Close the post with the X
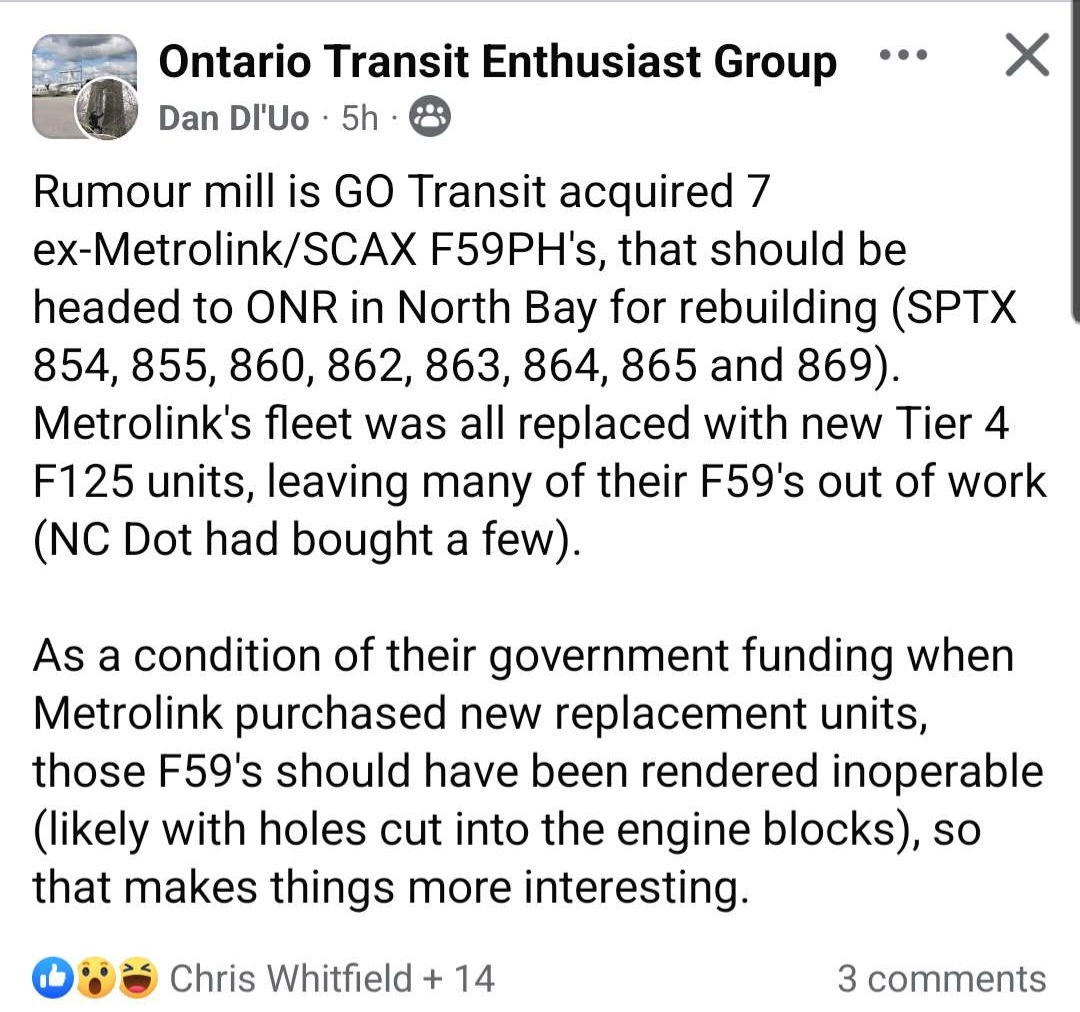 (1026, 56)
